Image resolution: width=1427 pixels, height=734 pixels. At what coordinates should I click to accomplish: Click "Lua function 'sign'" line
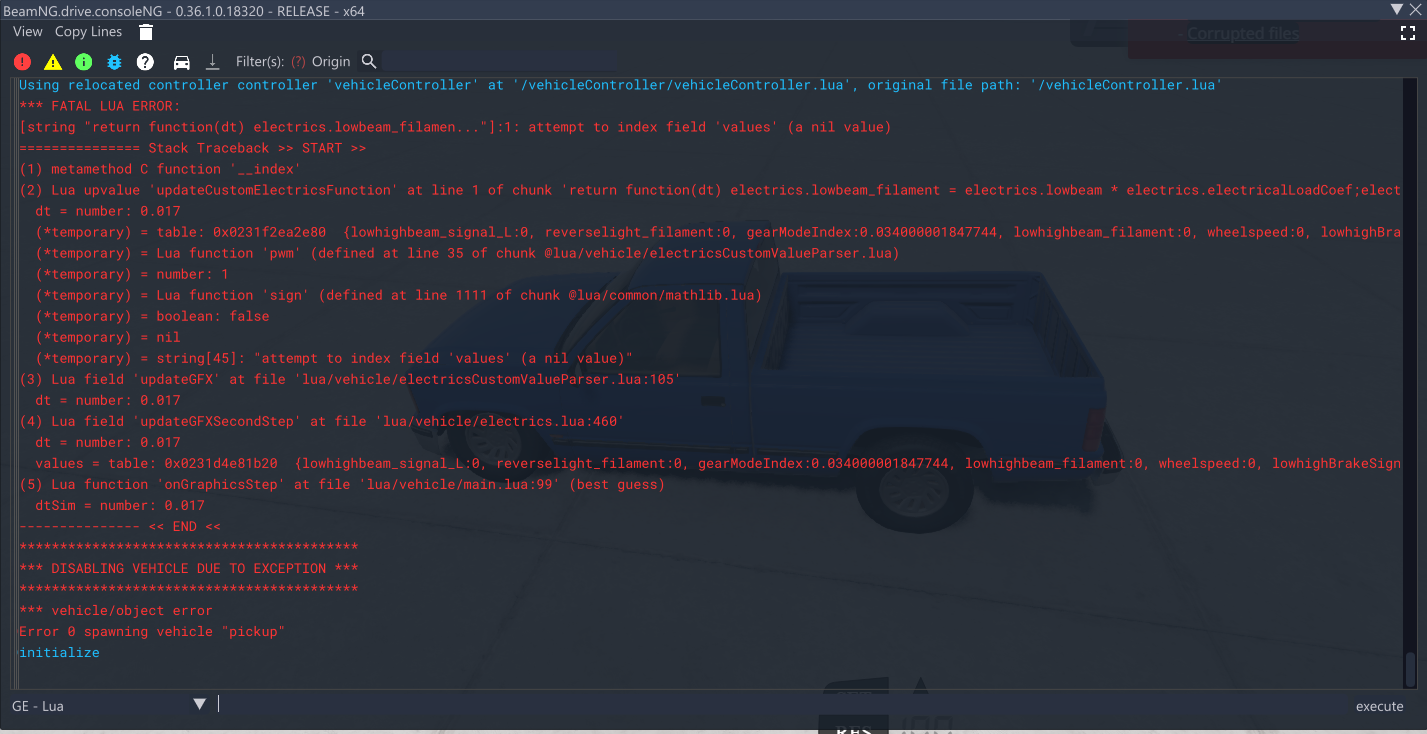pyautogui.click(x=399, y=295)
